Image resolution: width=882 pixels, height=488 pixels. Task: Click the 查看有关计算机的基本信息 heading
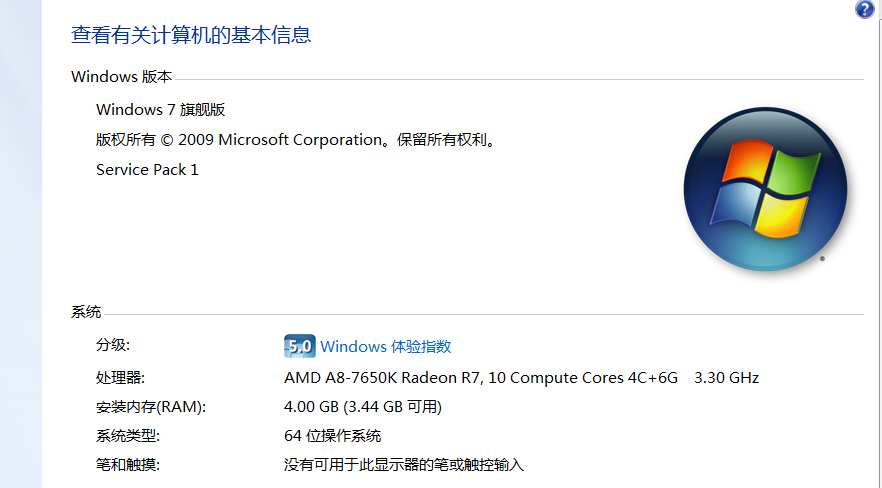191,35
